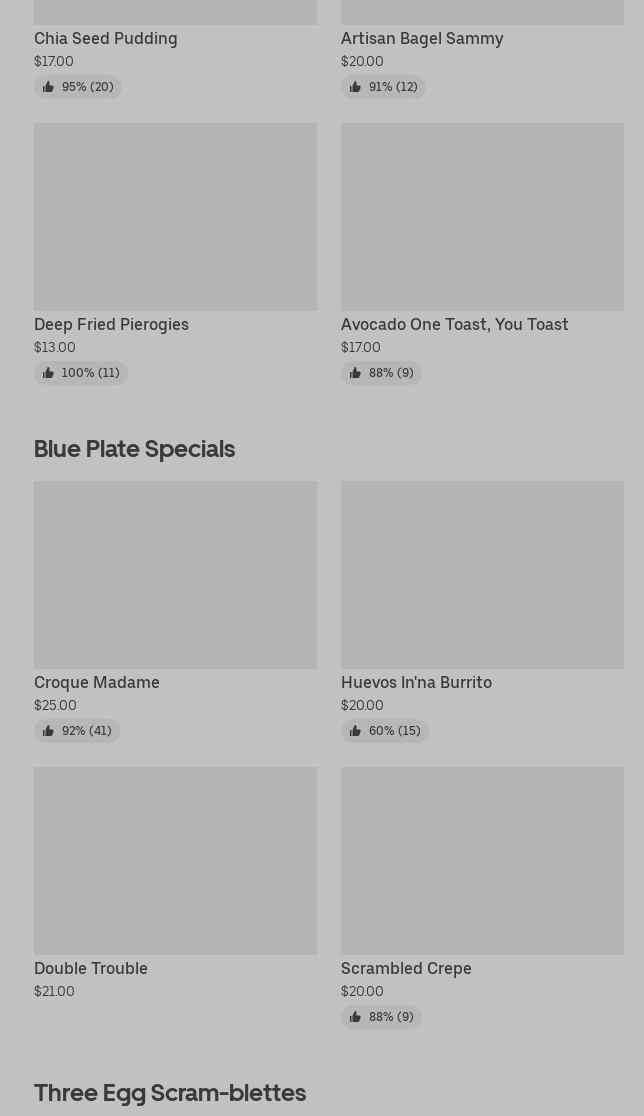Click thumbs-up icon under Huevos In'na Burrito

pos(355,731)
